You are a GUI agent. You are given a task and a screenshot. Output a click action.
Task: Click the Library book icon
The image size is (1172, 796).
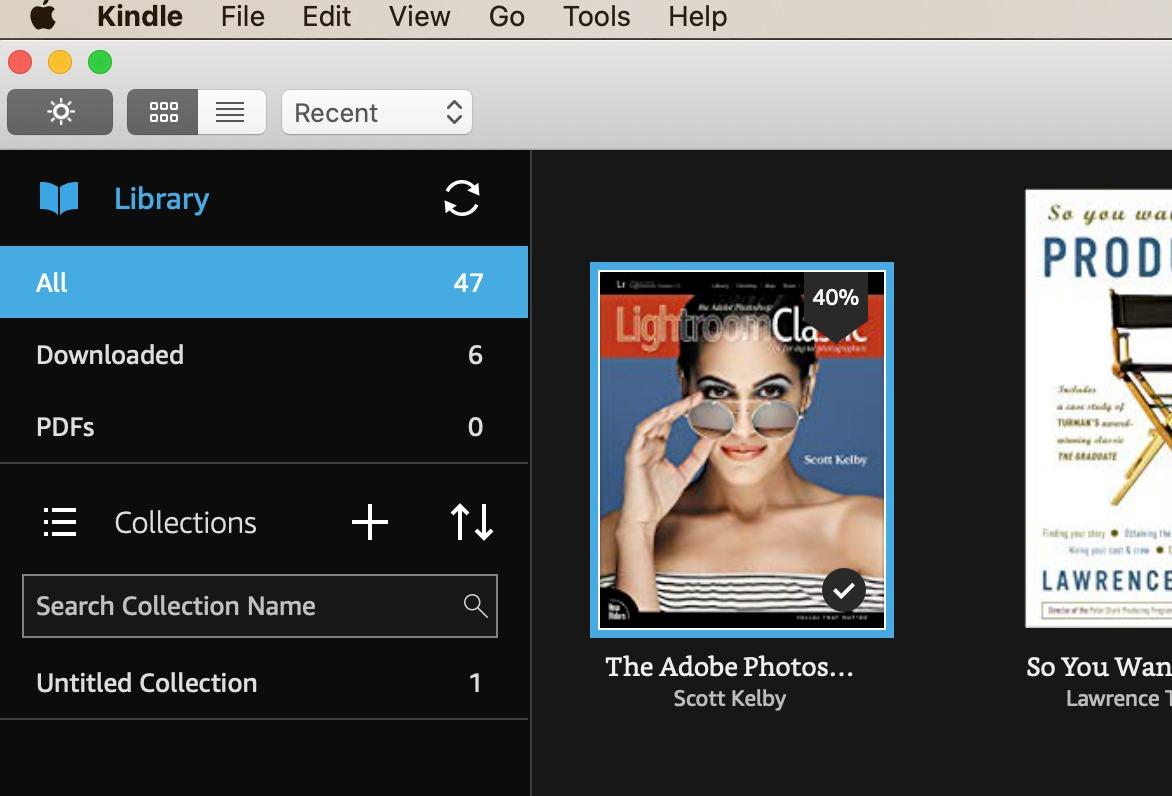[x=59, y=198]
